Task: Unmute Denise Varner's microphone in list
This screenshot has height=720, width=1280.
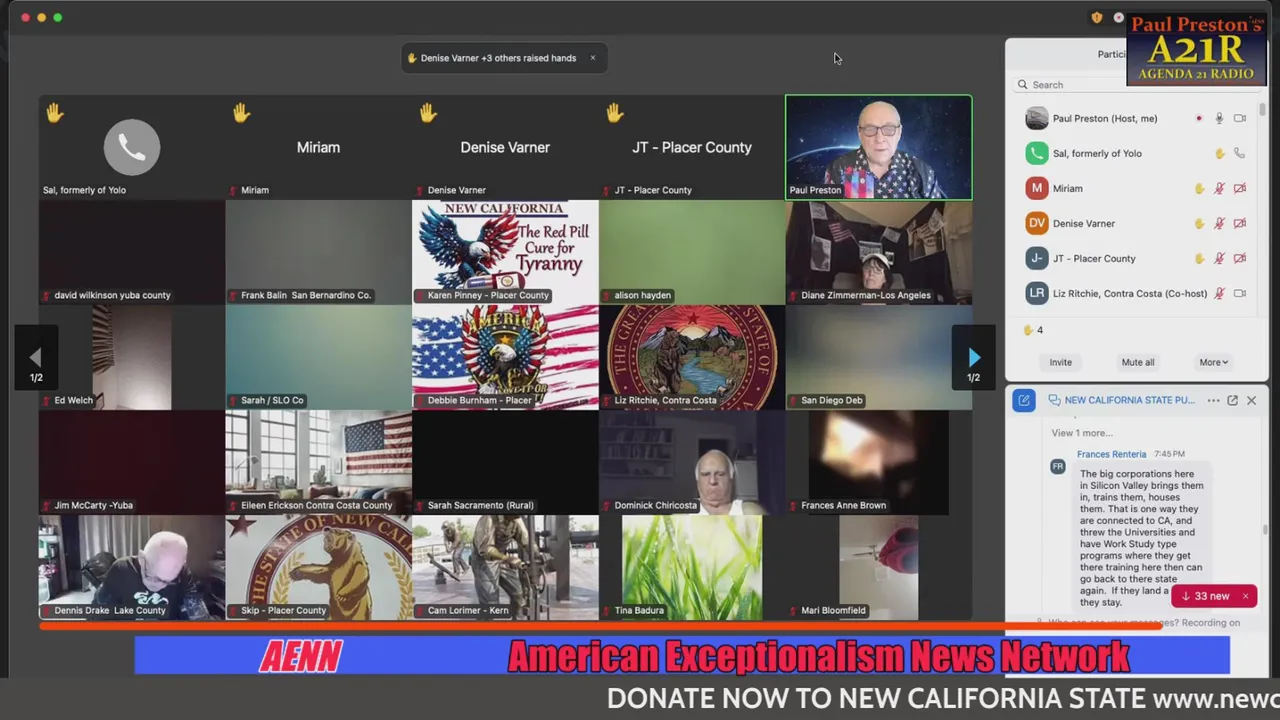Action: [1219, 223]
